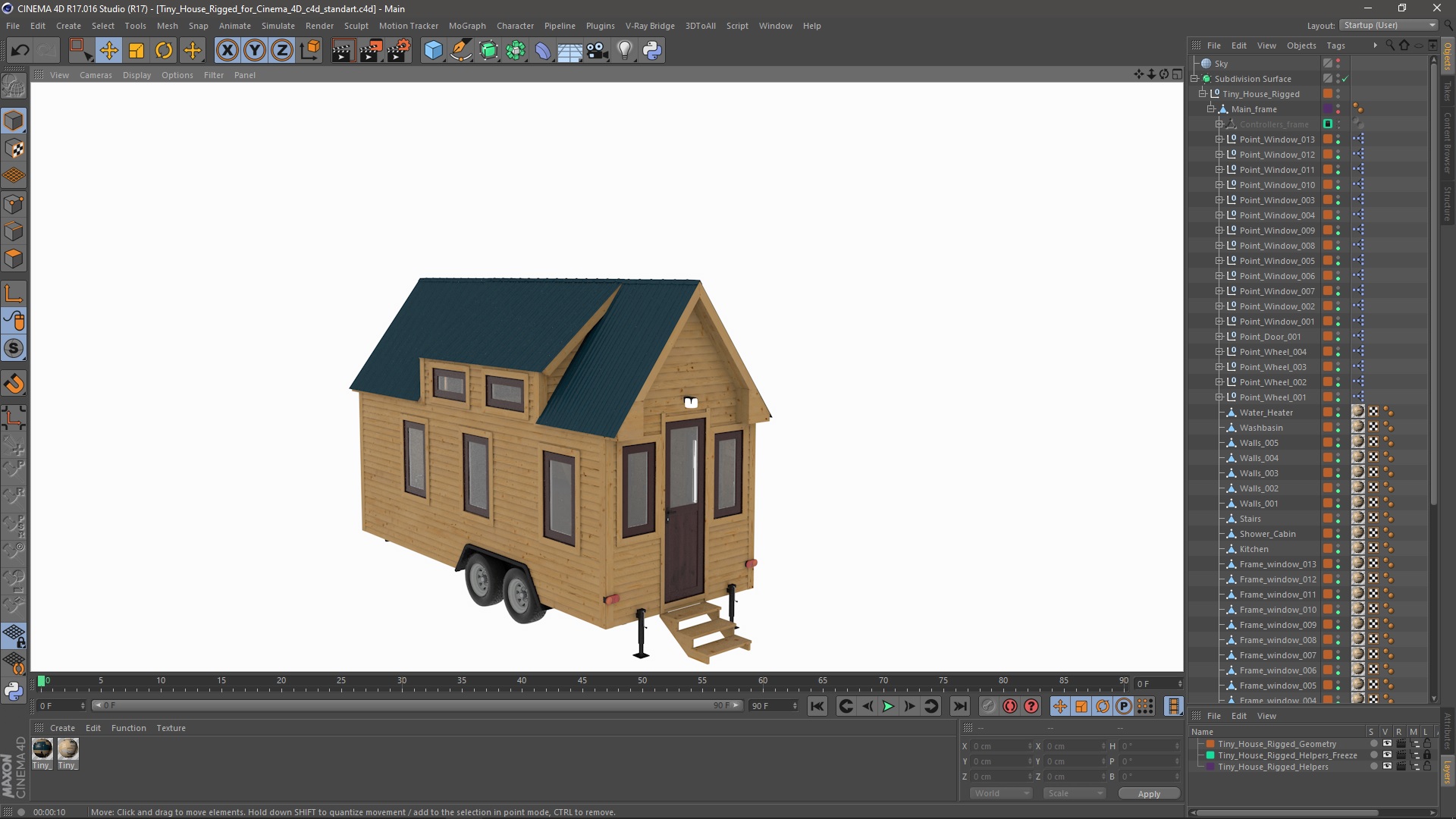The width and height of the screenshot is (1456, 819).
Task: Open the File menu
Action: point(13,26)
